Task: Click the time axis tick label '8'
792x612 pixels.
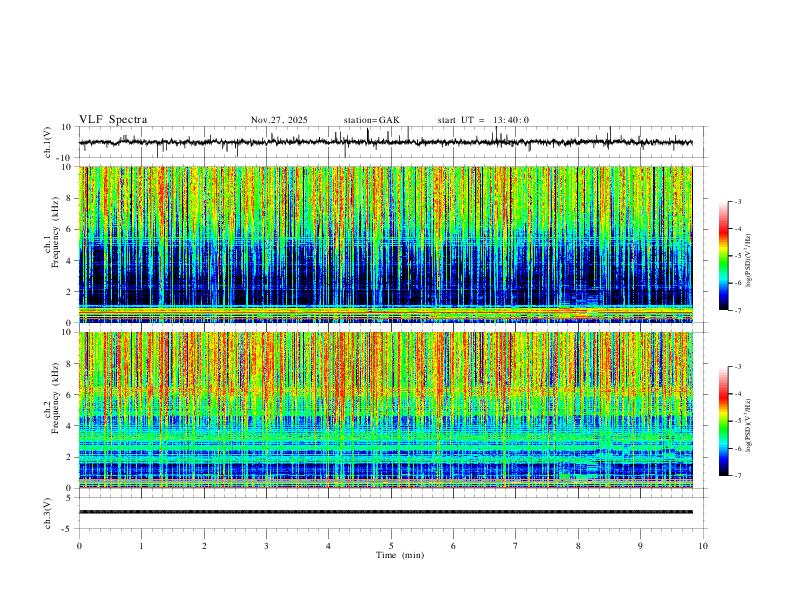Action: click(578, 546)
